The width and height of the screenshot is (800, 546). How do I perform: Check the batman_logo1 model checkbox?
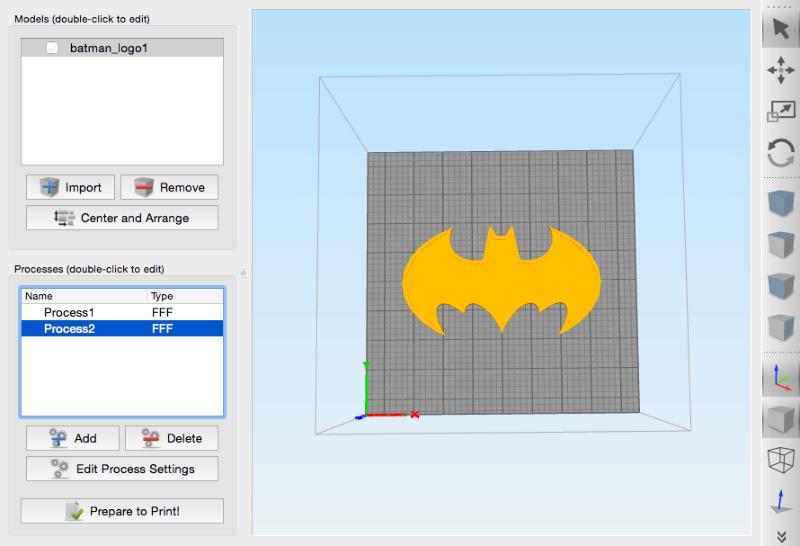click(52, 48)
